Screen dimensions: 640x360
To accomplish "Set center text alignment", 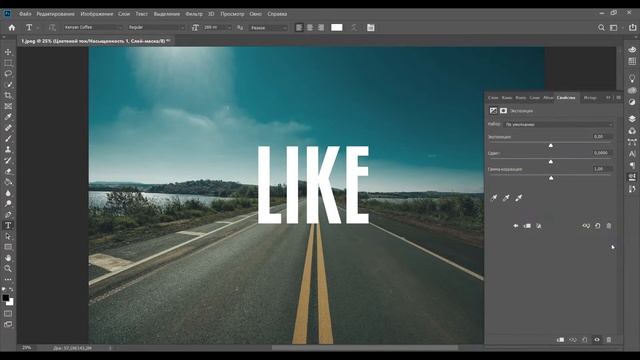I will 310,28.
